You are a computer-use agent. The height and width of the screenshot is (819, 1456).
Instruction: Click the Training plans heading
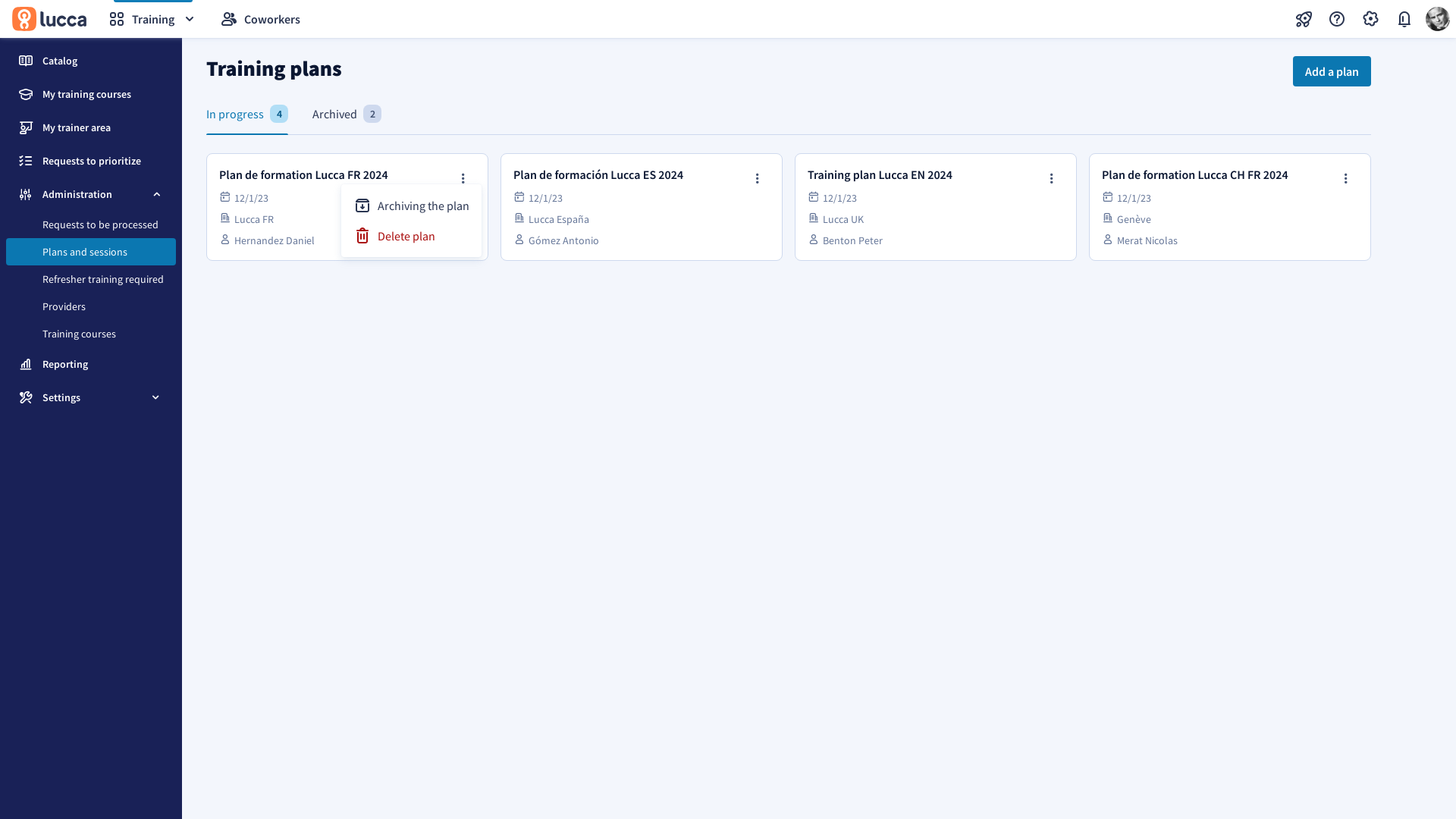[274, 69]
